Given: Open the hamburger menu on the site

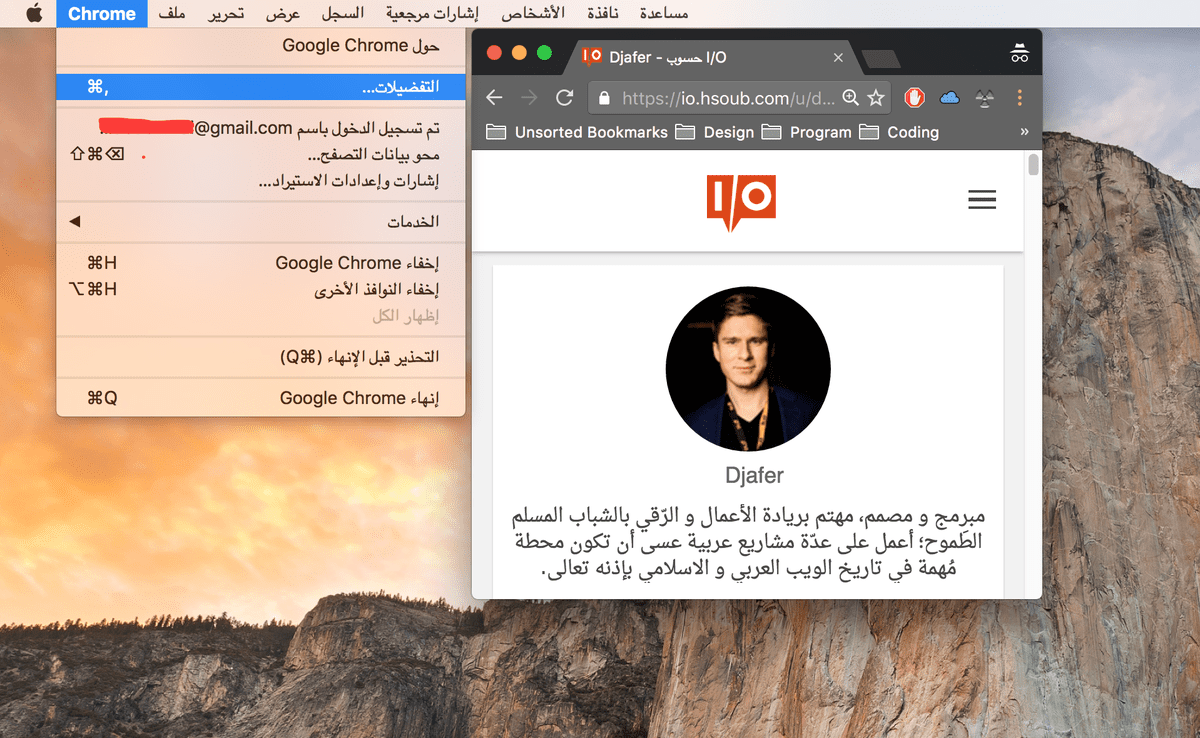Looking at the screenshot, I should pyautogui.click(x=982, y=200).
